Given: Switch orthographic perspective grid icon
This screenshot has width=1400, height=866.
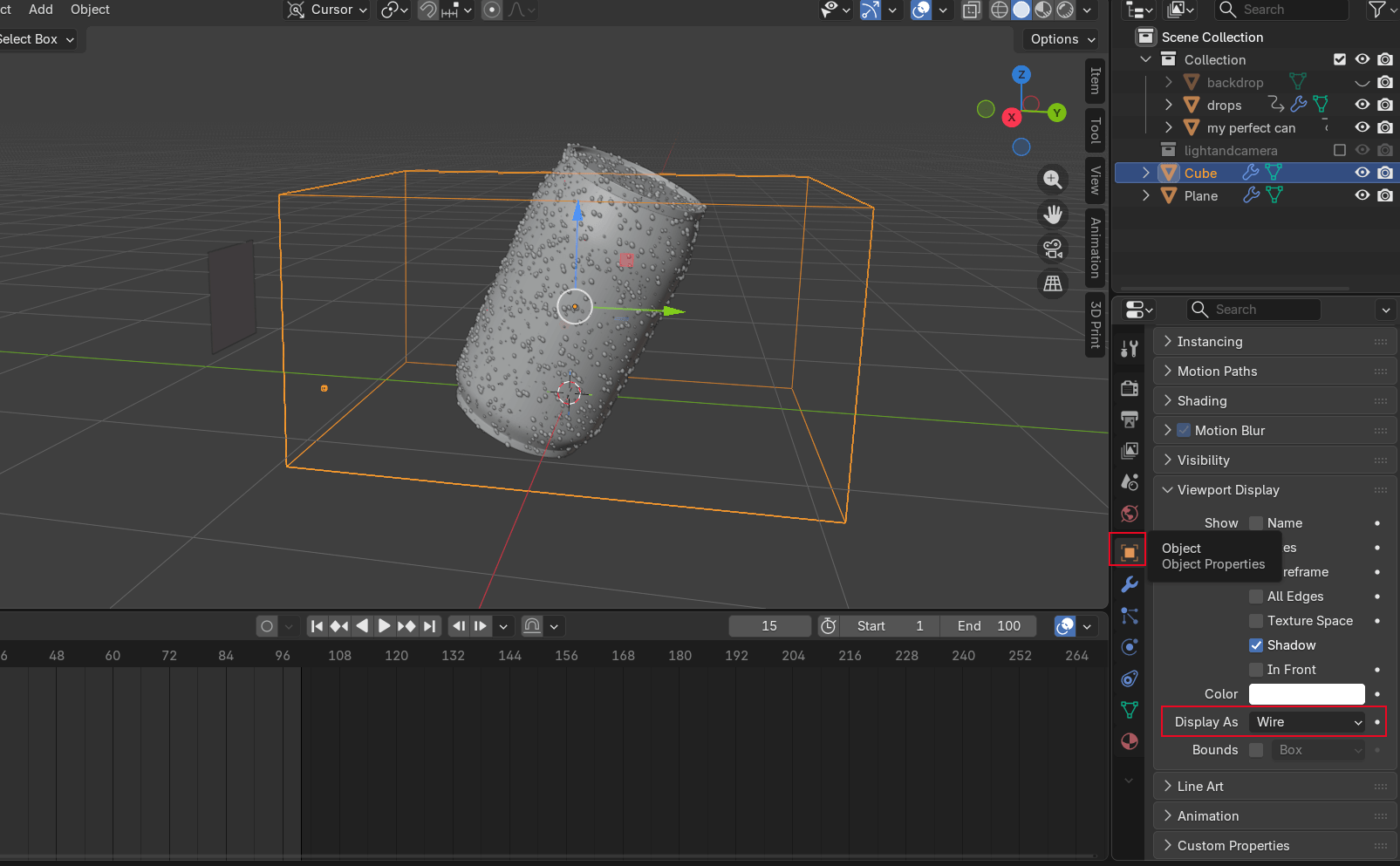Looking at the screenshot, I should click(x=1053, y=283).
